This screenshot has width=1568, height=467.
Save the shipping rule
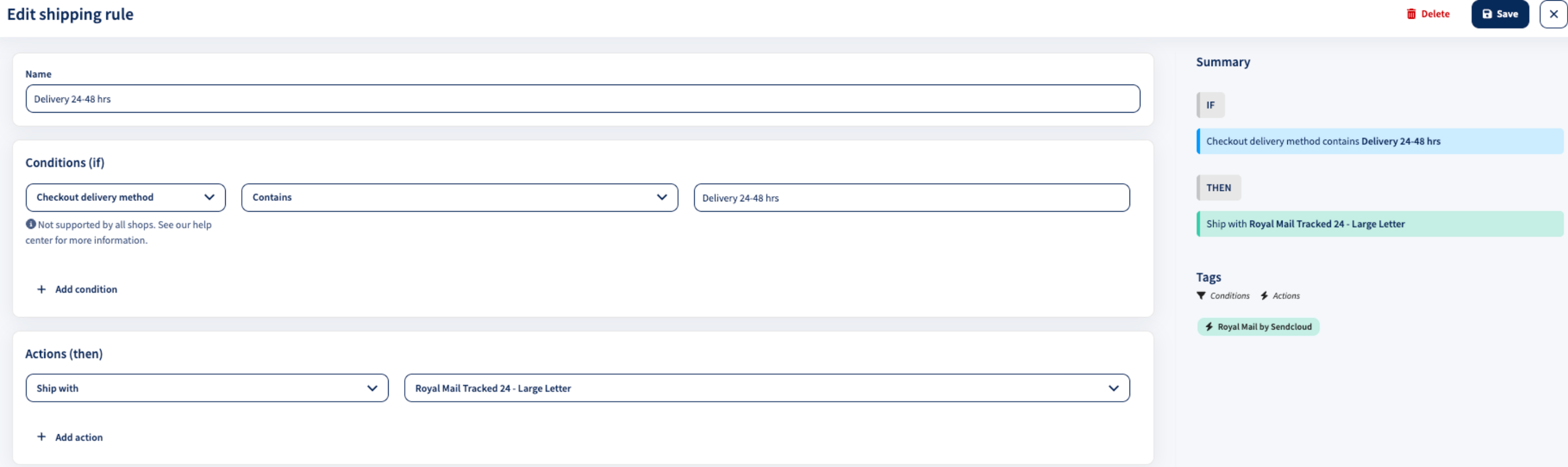pos(1500,14)
